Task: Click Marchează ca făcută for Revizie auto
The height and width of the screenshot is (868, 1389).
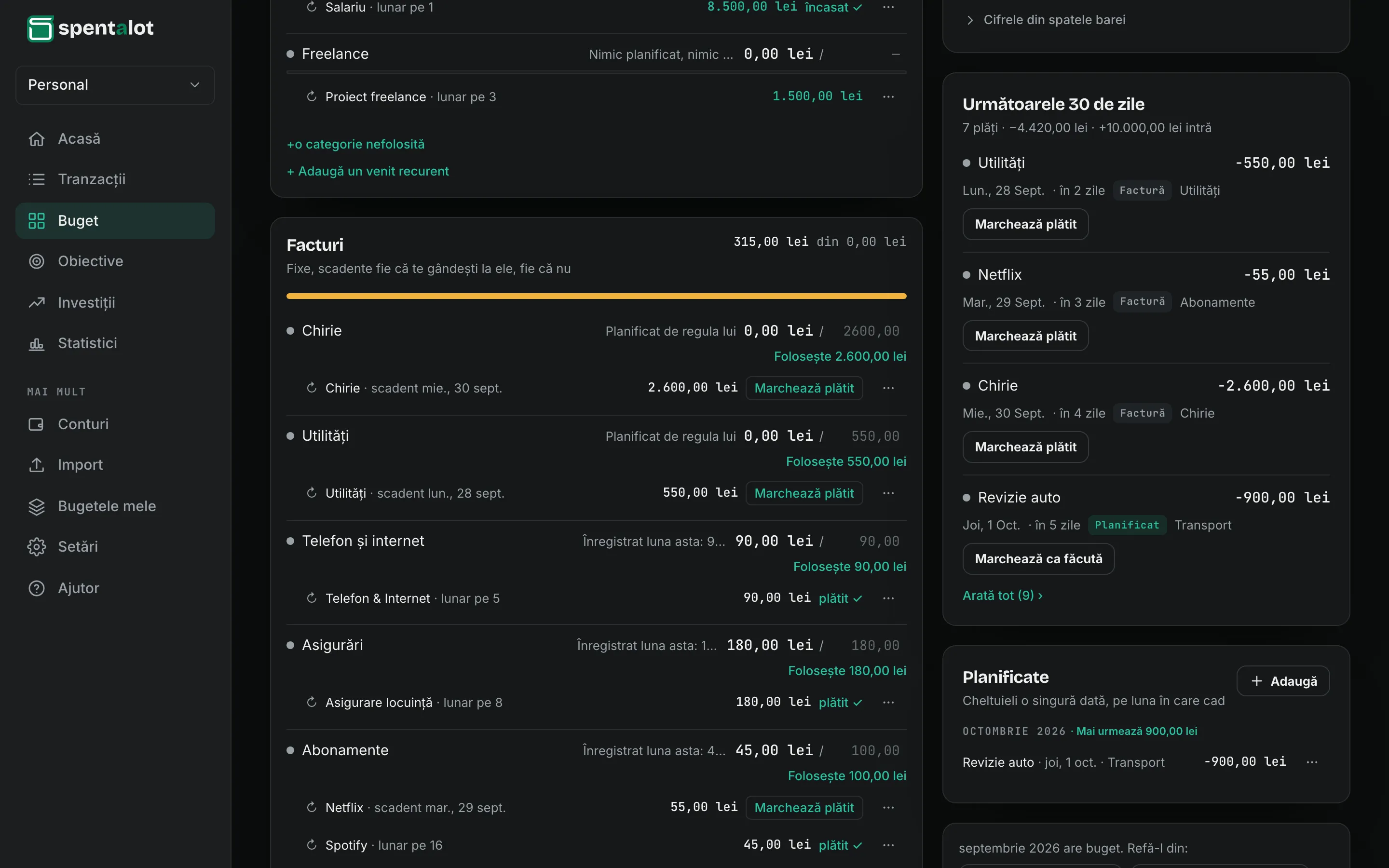Action: click(1038, 559)
